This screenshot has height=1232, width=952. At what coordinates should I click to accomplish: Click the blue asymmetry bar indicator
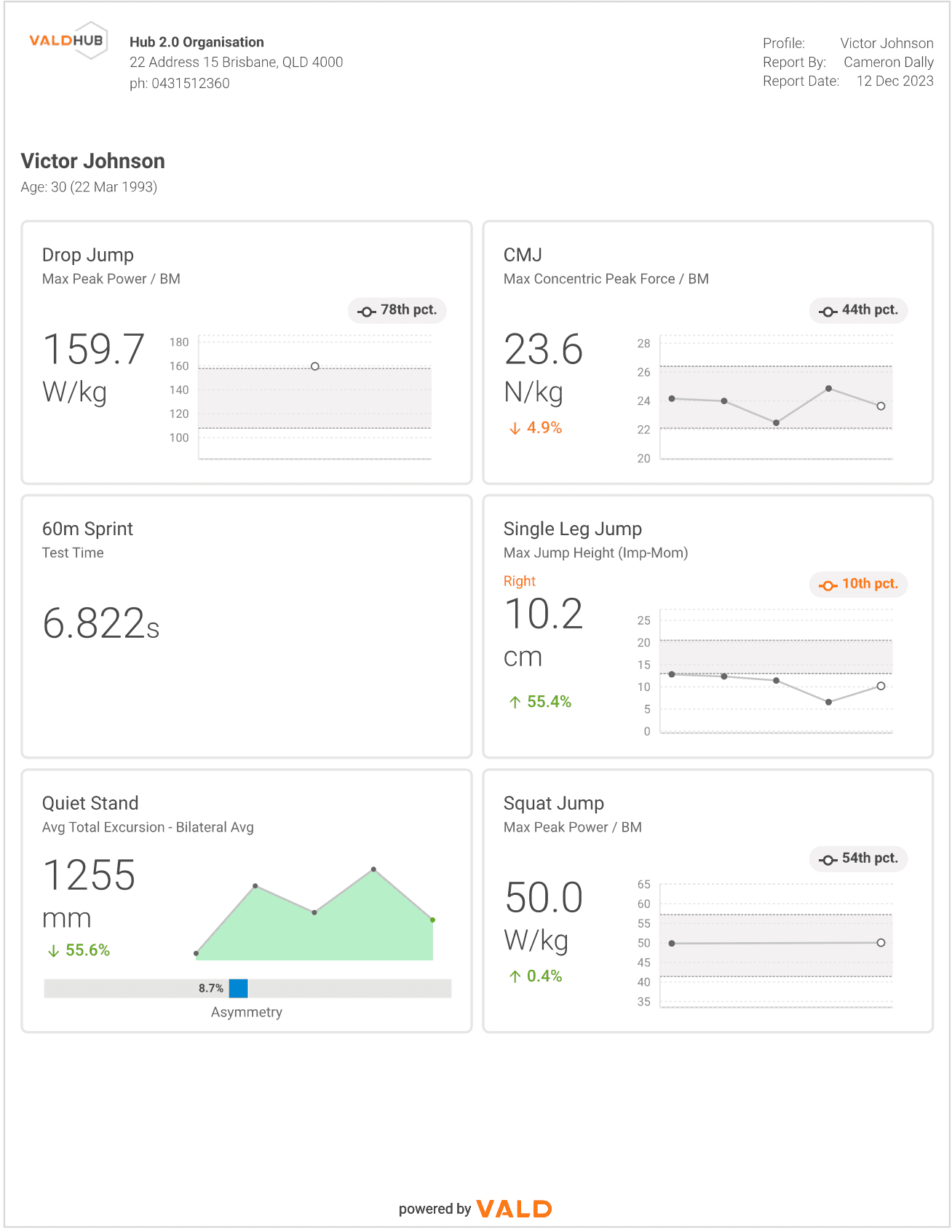click(x=239, y=988)
